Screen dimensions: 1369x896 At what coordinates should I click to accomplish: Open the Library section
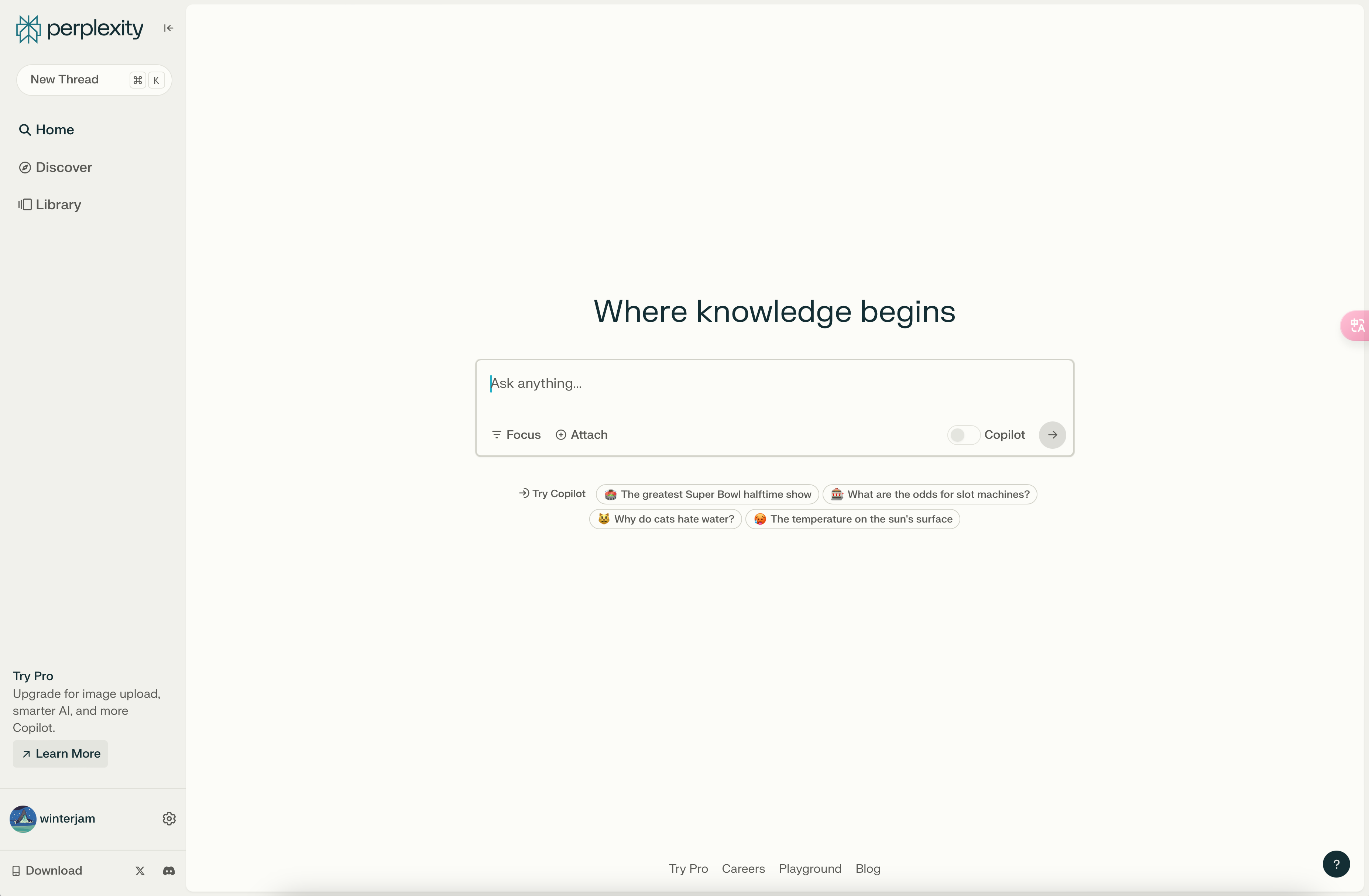coord(50,205)
